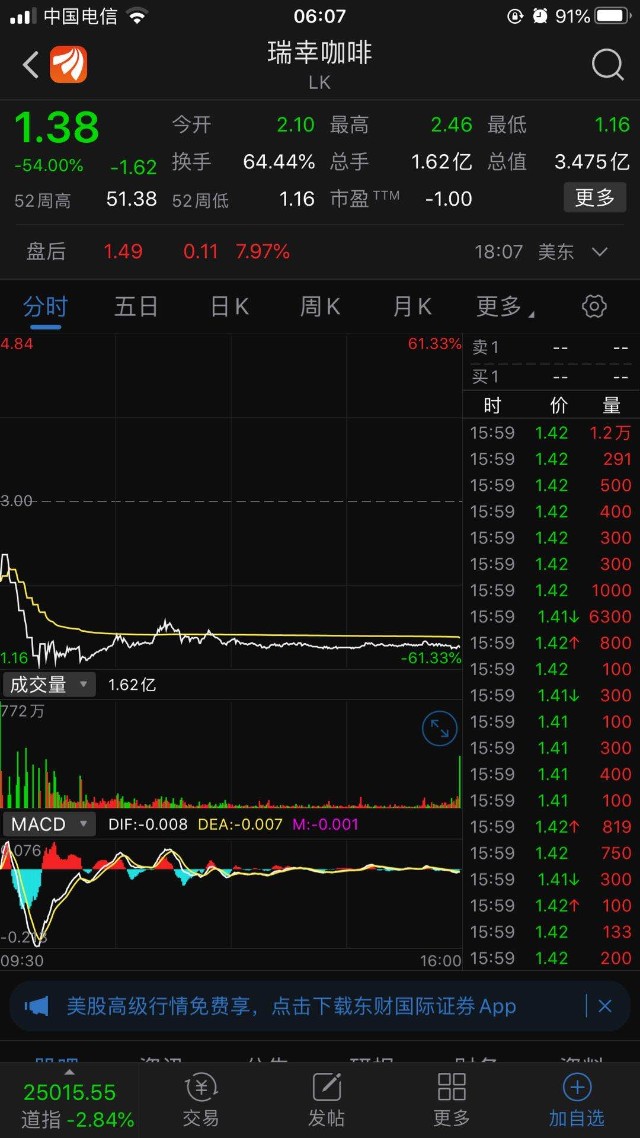Tap the current price 1.38

[57, 128]
